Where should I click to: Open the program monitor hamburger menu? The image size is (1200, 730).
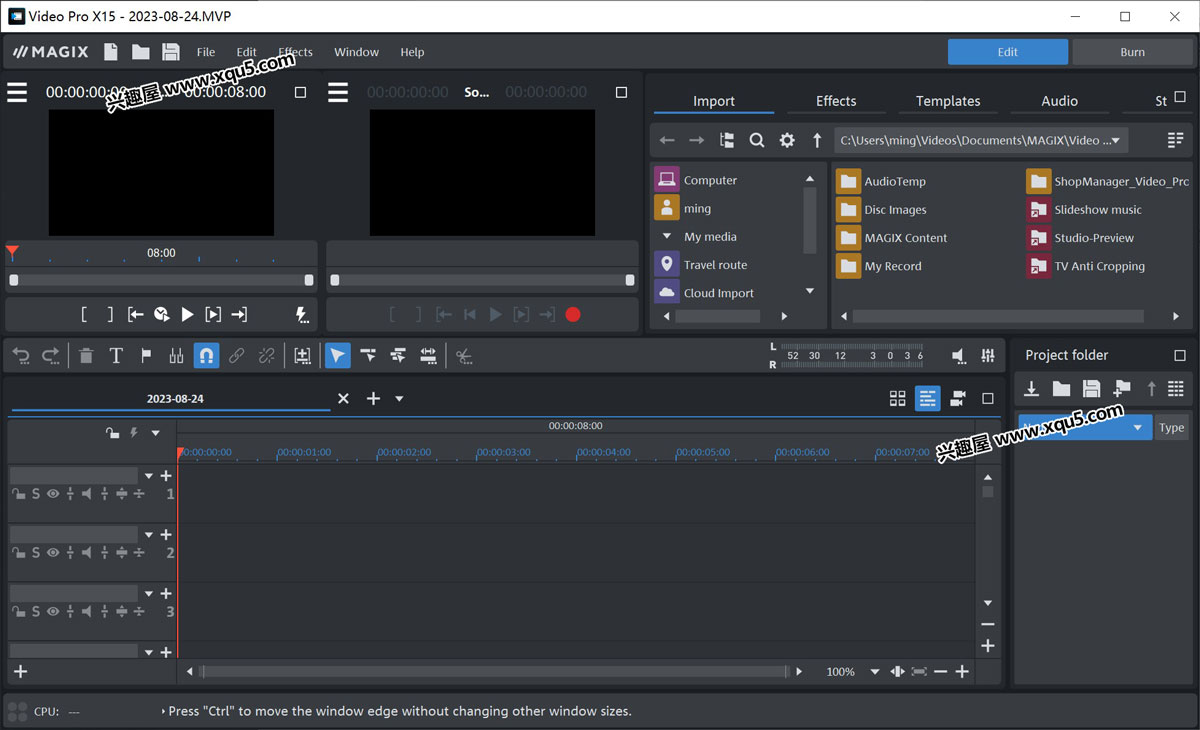click(x=17, y=92)
